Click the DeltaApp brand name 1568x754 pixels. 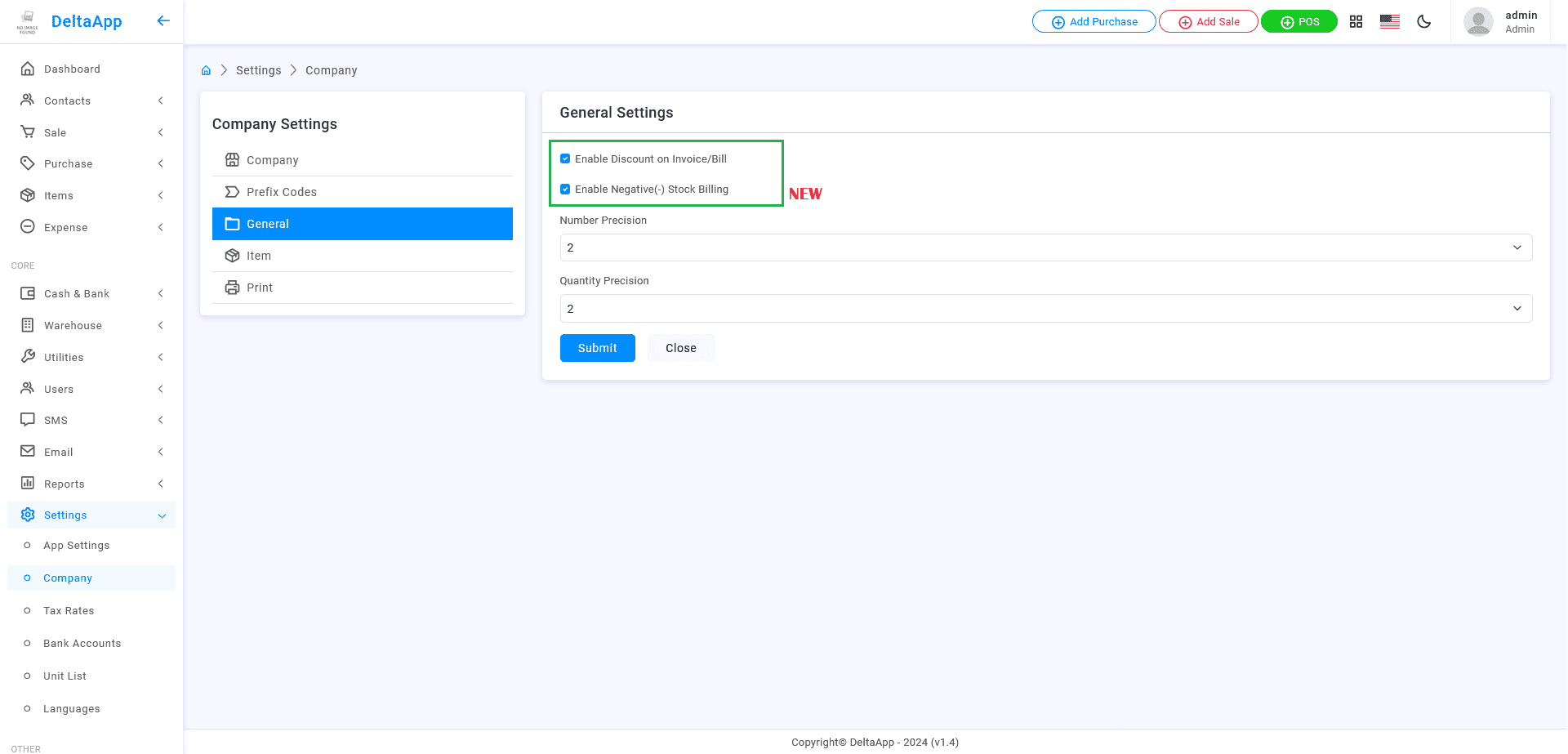tap(87, 21)
